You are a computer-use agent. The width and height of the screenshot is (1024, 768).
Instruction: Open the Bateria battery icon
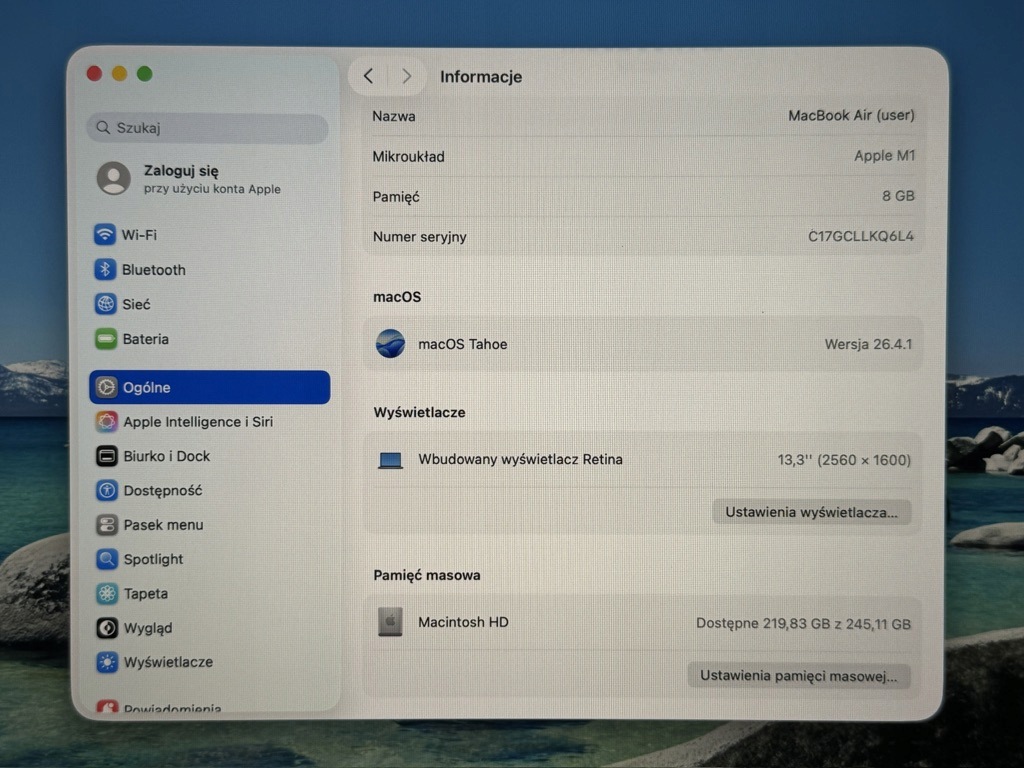pyautogui.click(x=106, y=339)
